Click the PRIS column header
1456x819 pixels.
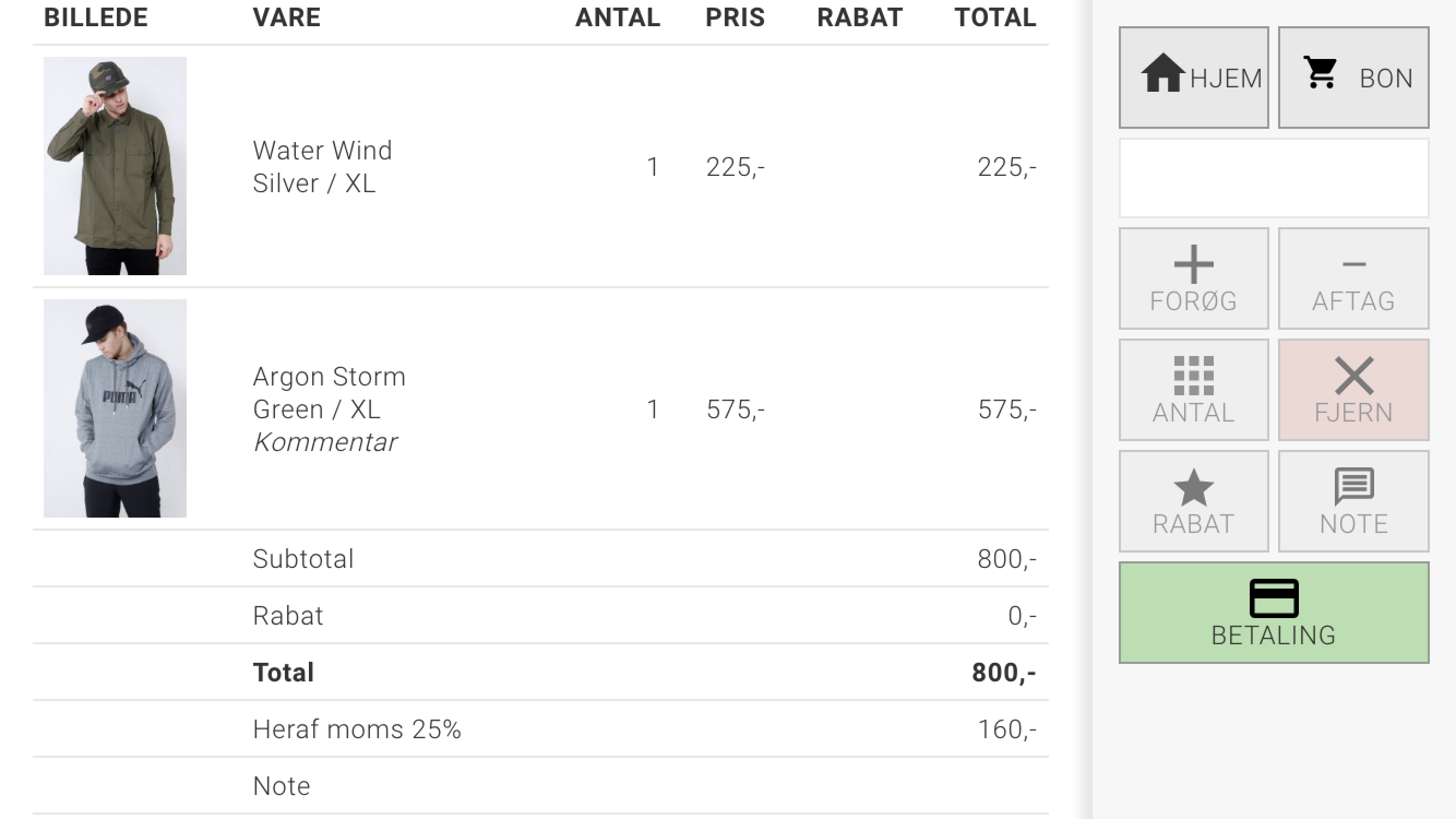(x=735, y=17)
